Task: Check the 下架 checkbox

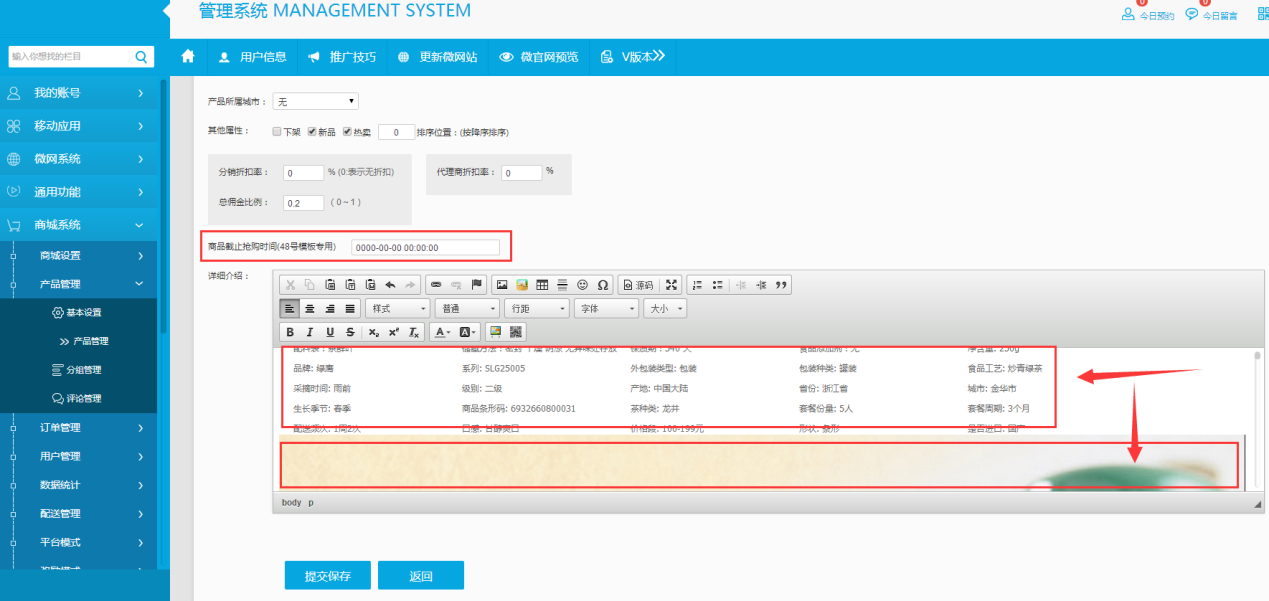Action: [x=277, y=132]
